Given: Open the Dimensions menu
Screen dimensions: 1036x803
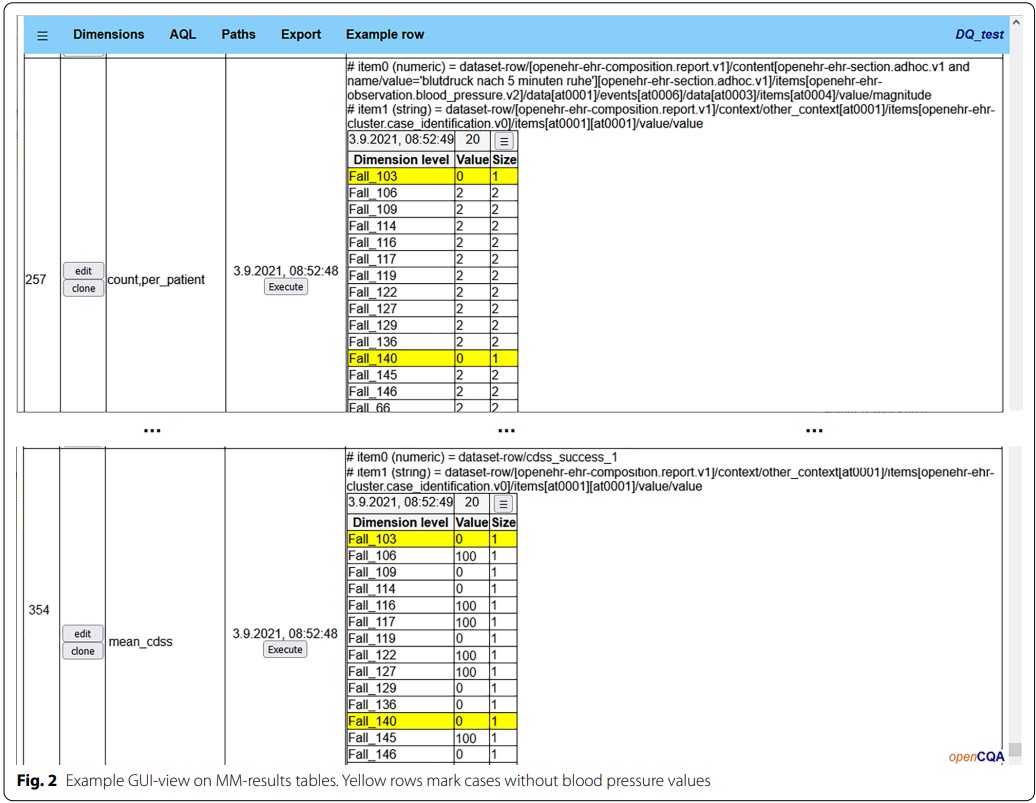Looking at the screenshot, I should (x=108, y=34).
